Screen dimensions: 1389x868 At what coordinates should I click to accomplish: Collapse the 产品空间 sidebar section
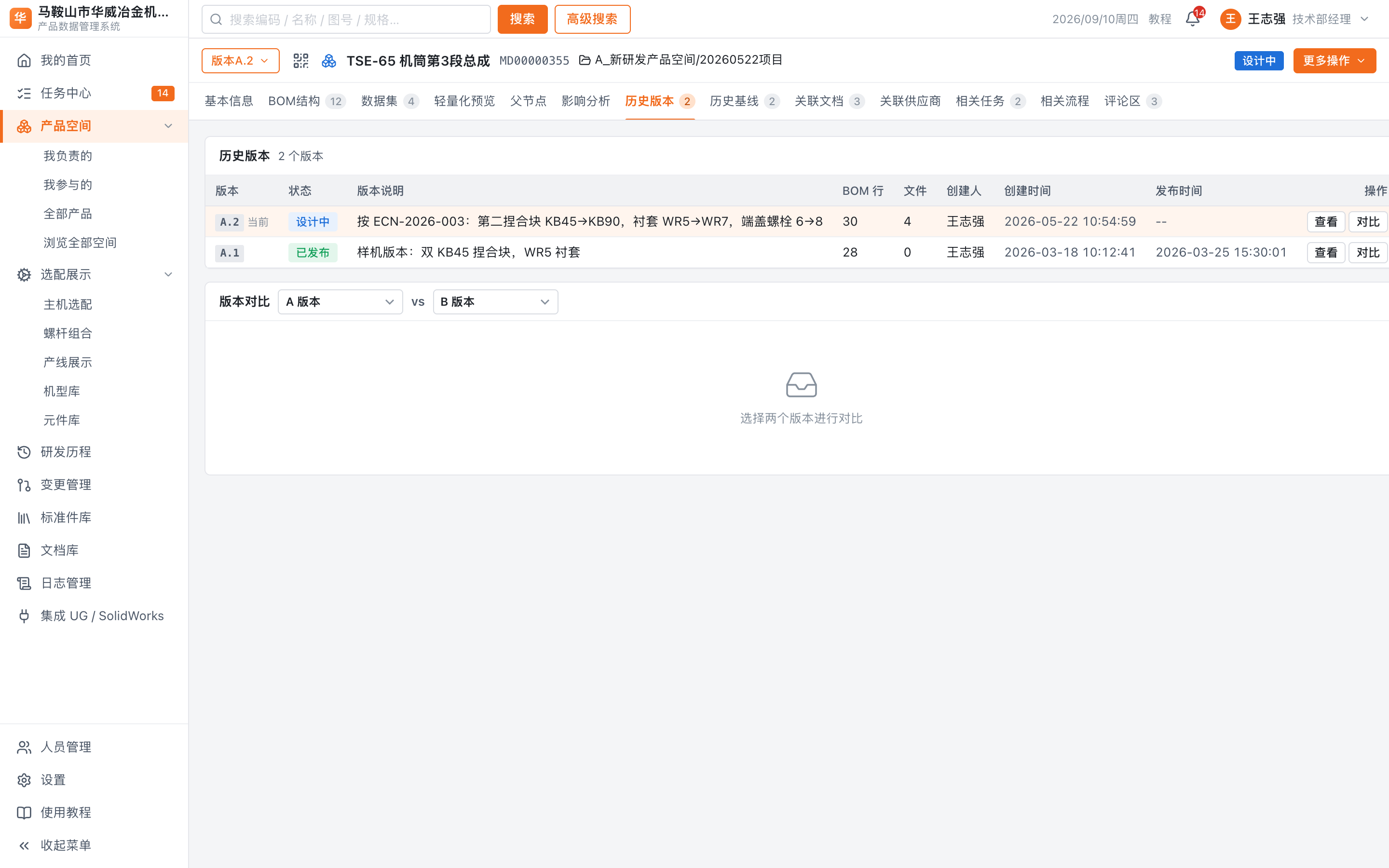tap(168, 126)
